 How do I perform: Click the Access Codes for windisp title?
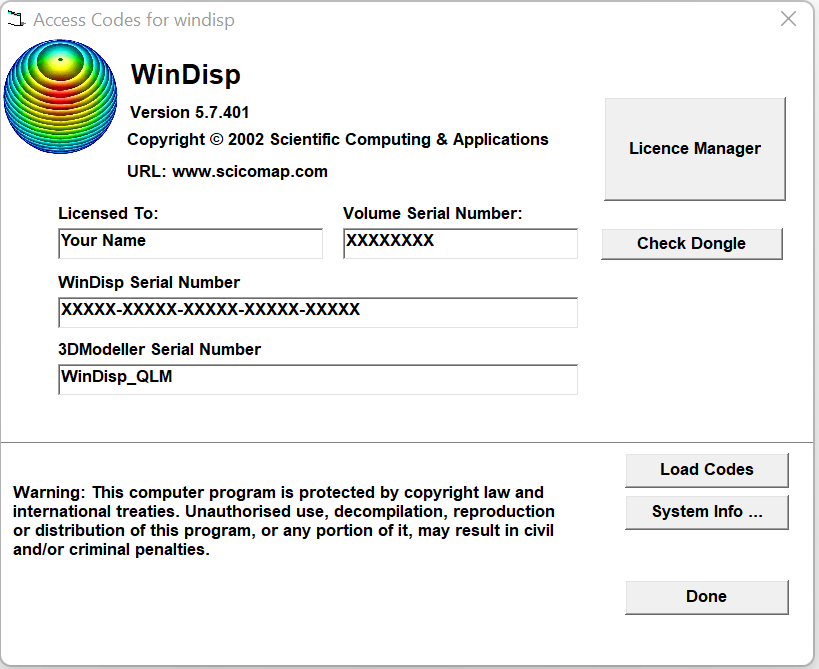pos(134,20)
